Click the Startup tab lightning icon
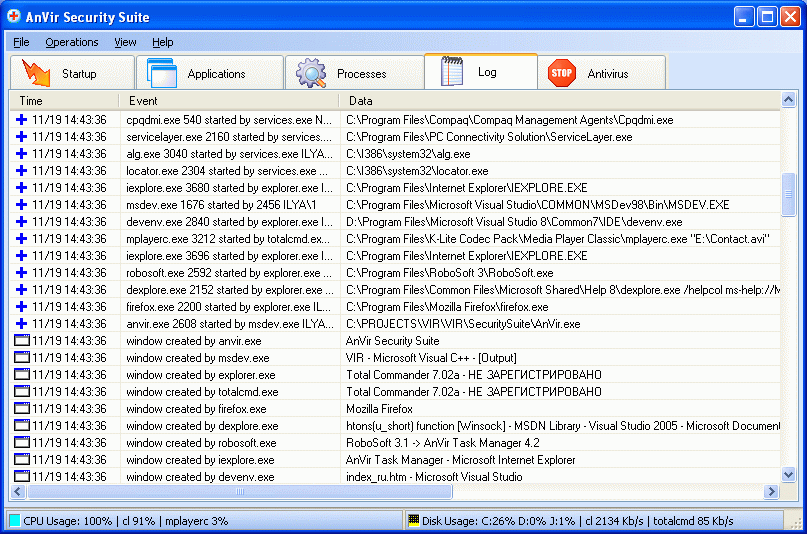The image size is (807, 534). 36,73
